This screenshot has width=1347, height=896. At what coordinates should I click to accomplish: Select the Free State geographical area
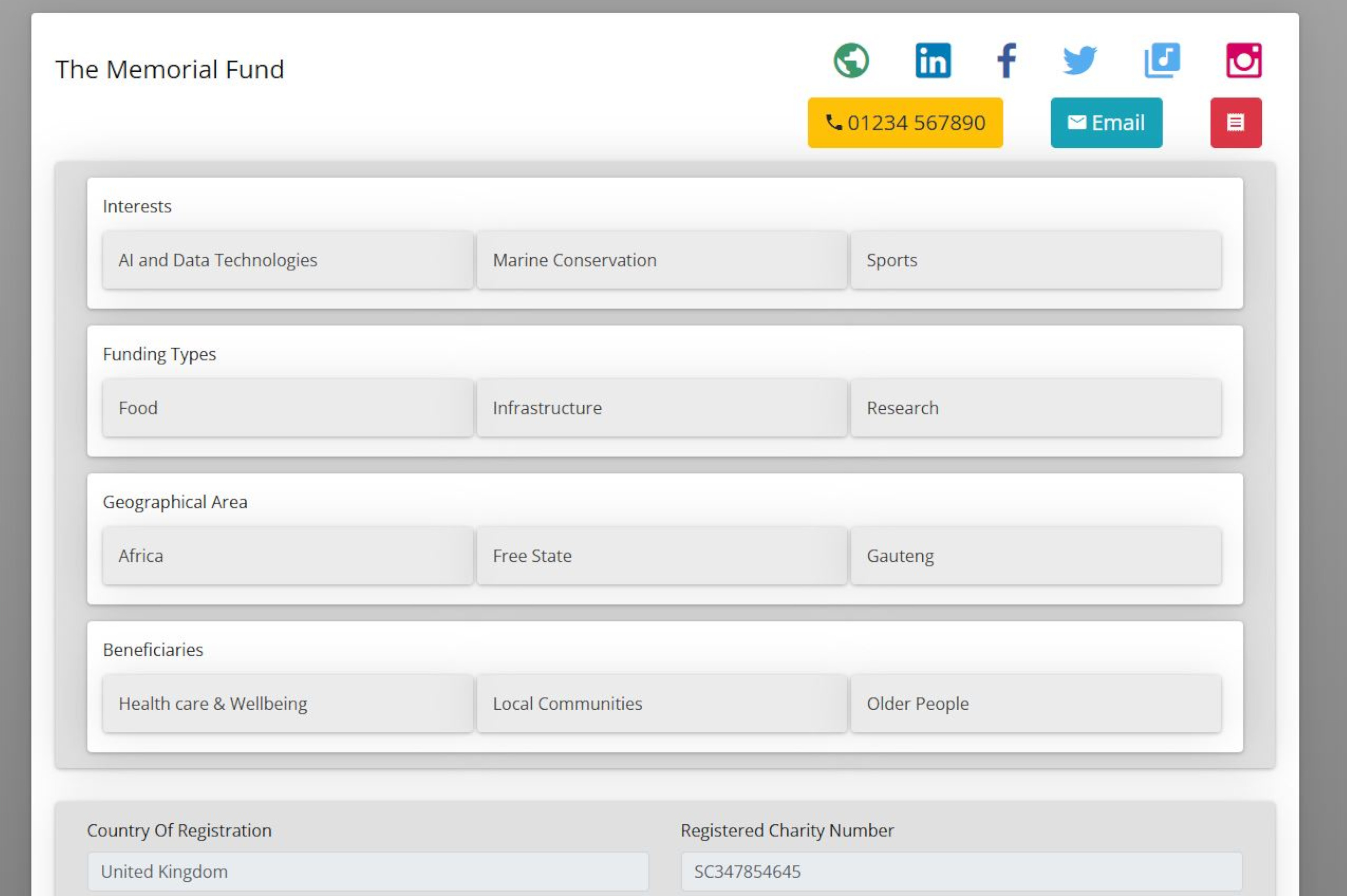[x=661, y=556]
